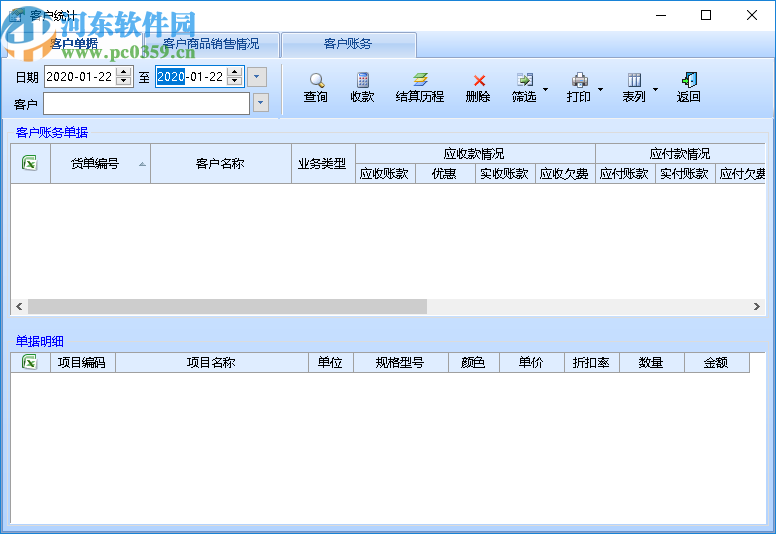Export 客户账务单据 grid via Excel icon
This screenshot has width=776, height=534.
pyautogui.click(x=30, y=163)
